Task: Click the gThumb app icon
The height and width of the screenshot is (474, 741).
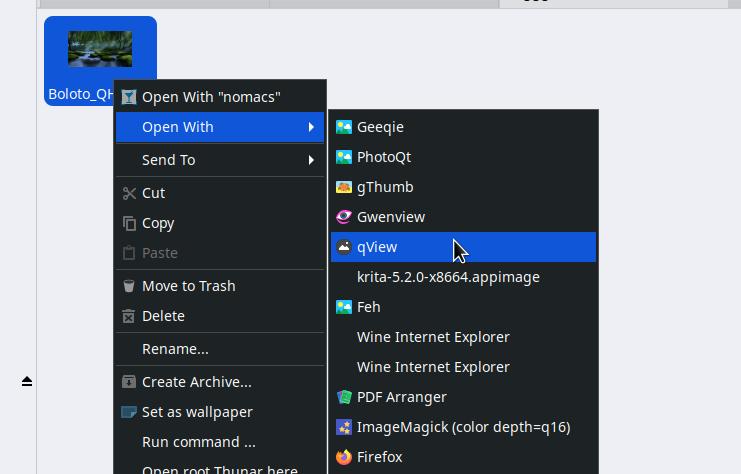Action: tap(344, 187)
